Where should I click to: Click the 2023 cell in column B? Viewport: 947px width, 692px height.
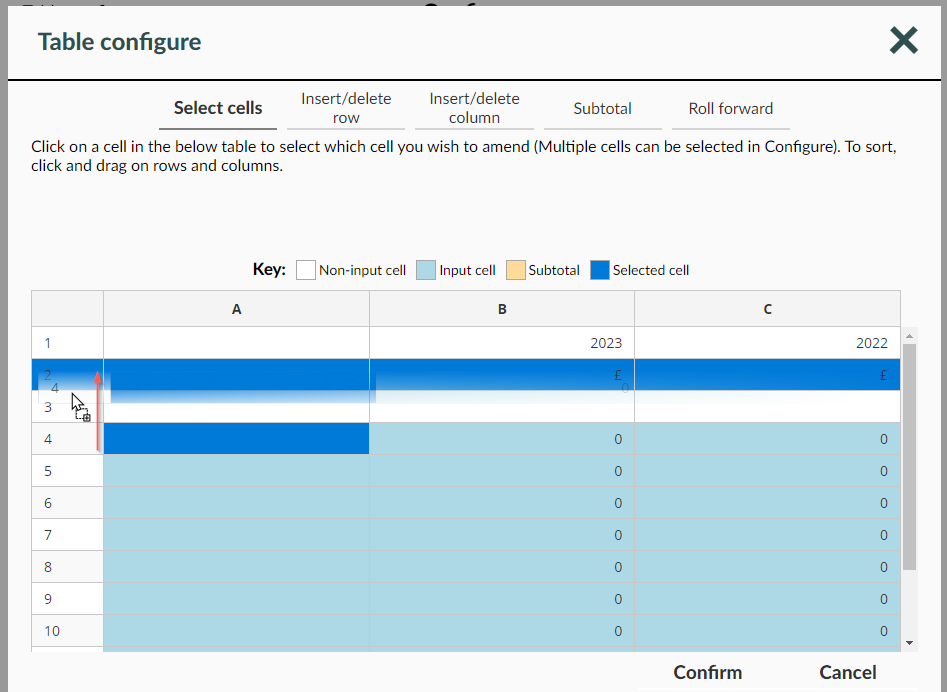(x=502, y=343)
